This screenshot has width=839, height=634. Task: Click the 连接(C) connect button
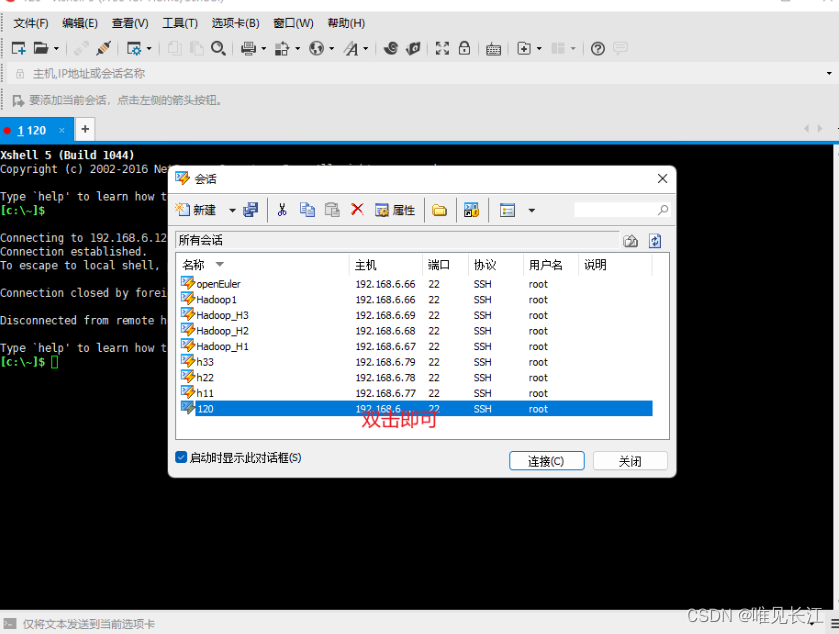point(546,461)
